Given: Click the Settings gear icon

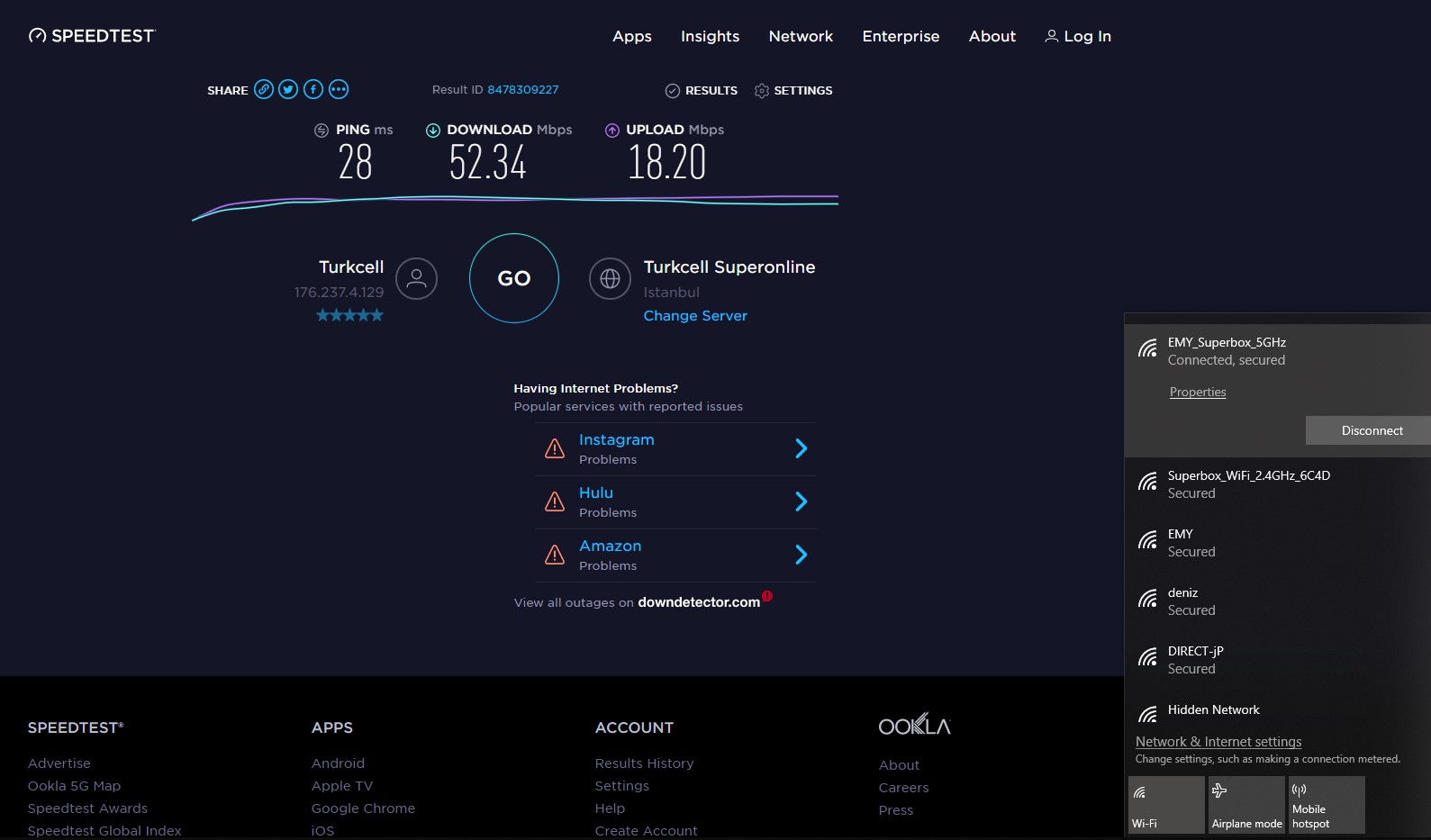Looking at the screenshot, I should (x=762, y=91).
